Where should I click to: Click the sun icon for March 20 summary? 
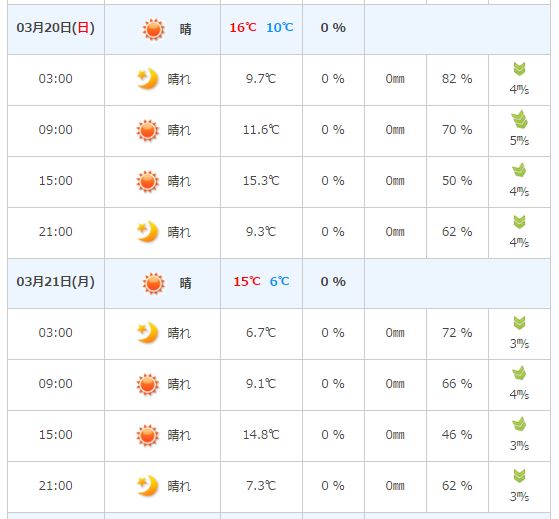pyautogui.click(x=154, y=29)
